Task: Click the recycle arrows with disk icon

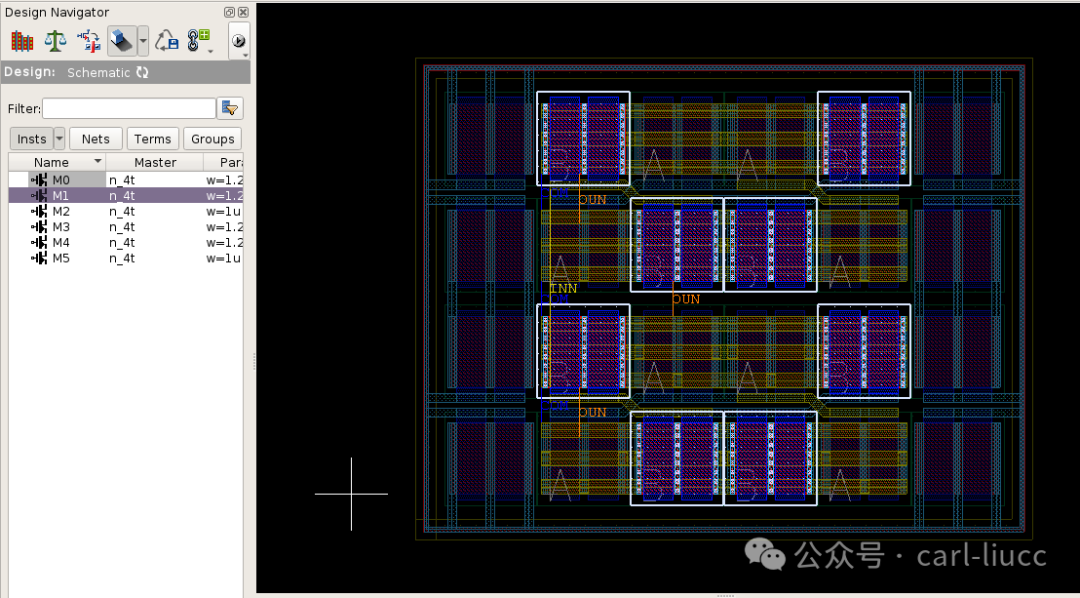Action: point(166,41)
